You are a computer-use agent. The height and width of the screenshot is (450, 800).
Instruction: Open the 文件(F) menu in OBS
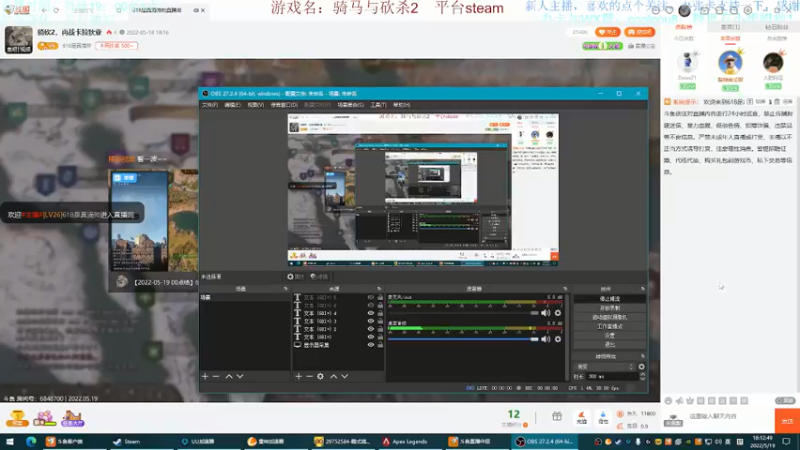tap(210, 105)
